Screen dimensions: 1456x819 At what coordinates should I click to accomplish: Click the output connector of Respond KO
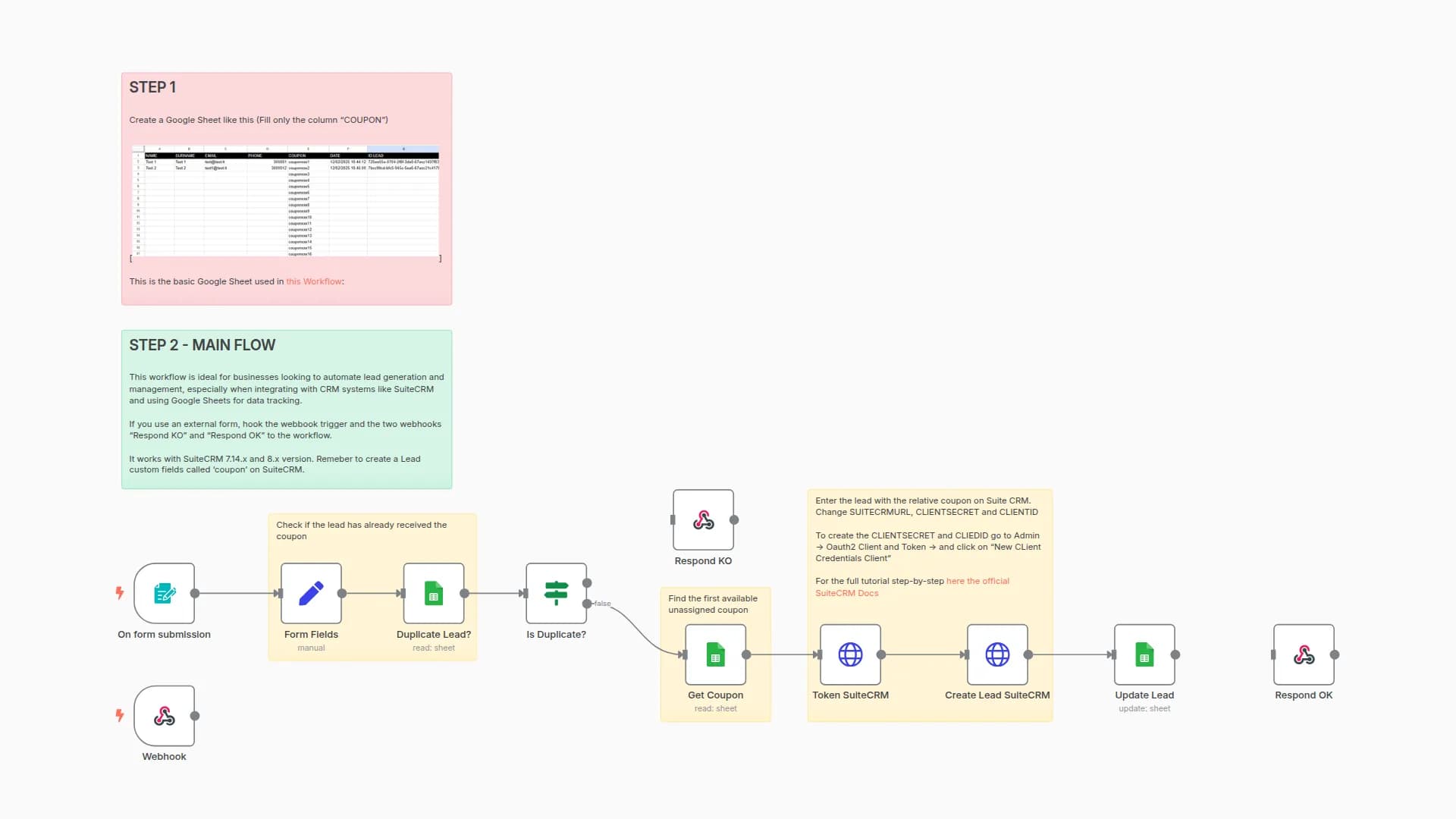(734, 519)
